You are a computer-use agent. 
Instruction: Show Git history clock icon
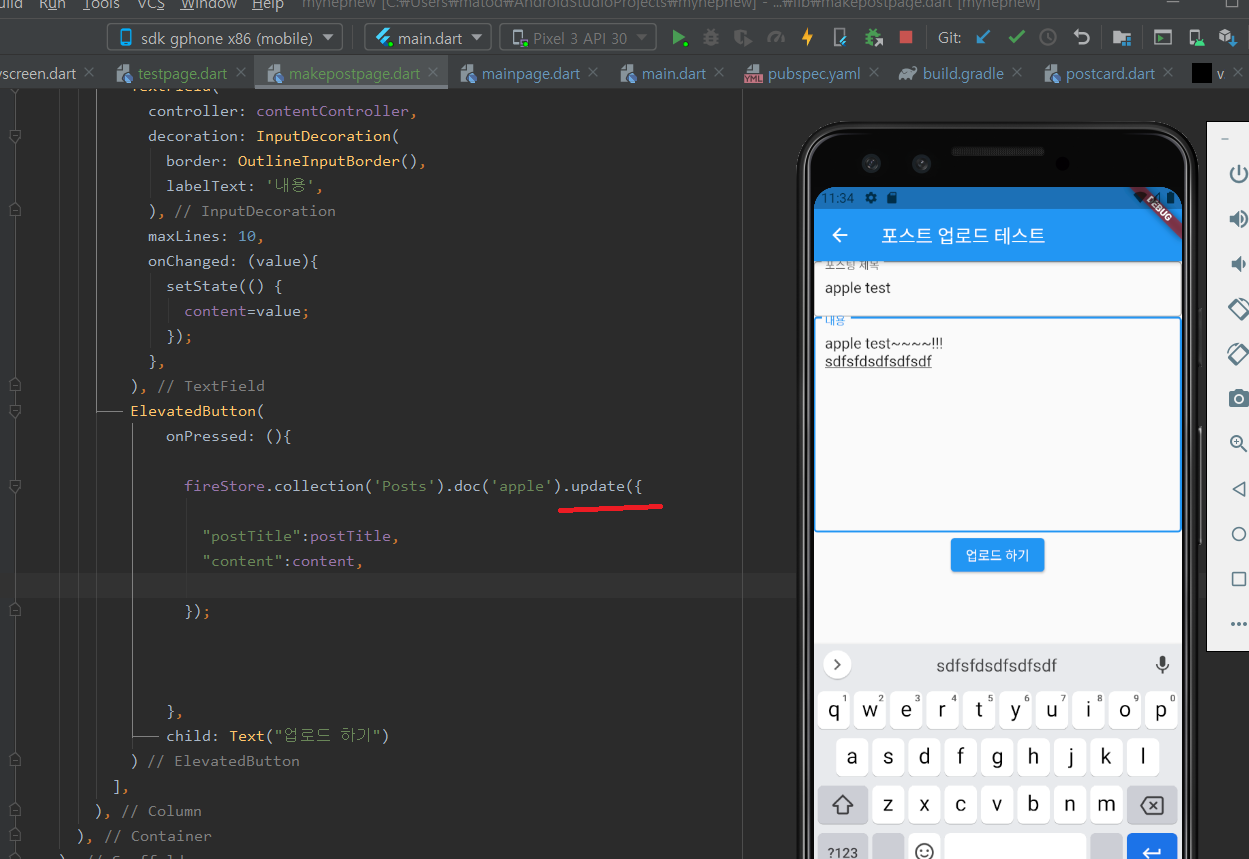[x=1048, y=38]
